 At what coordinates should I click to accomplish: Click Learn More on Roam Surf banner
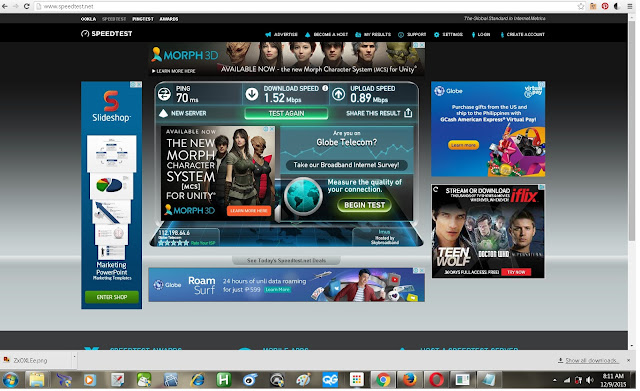pos(278,289)
